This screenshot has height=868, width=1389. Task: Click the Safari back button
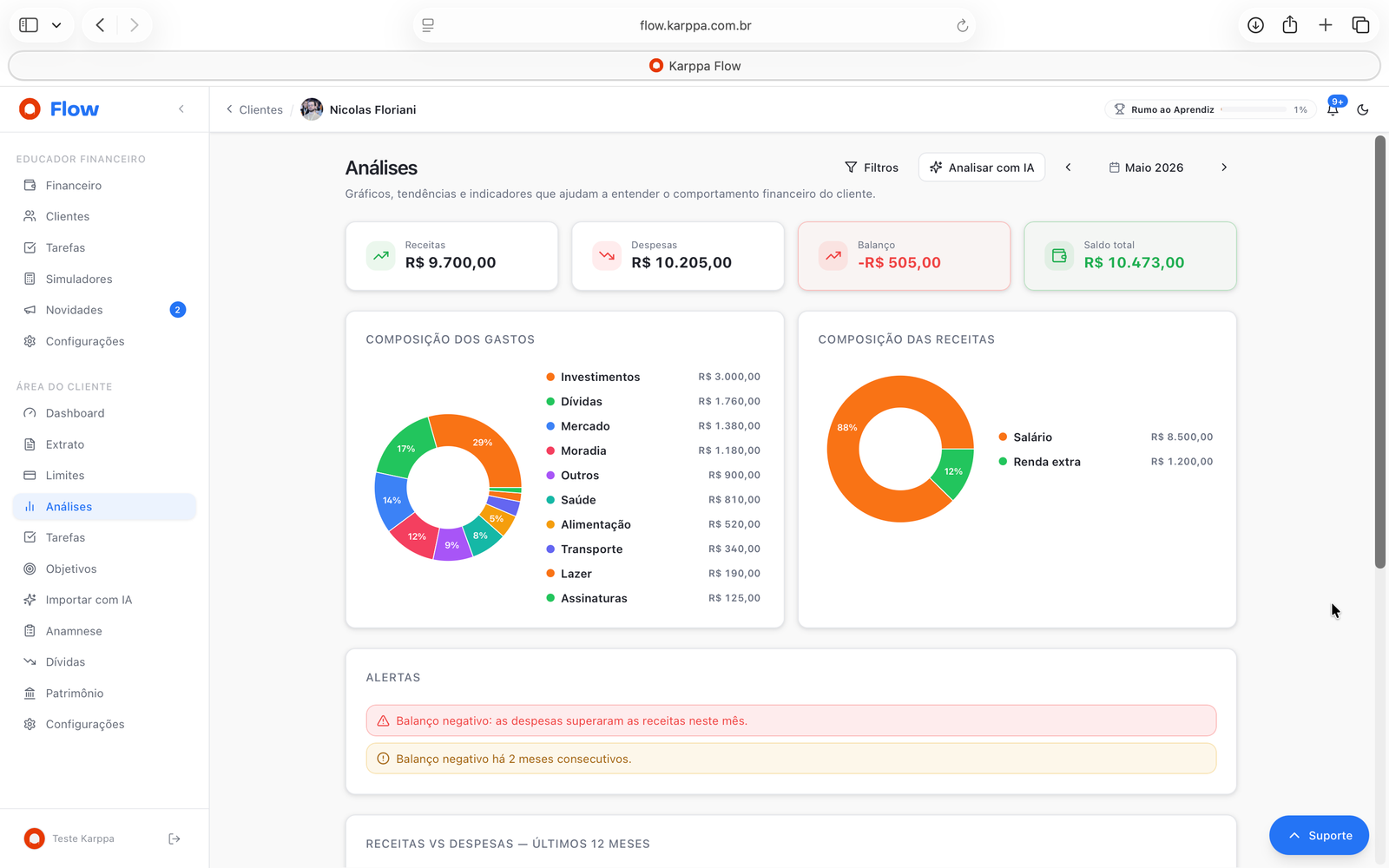(101, 25)
